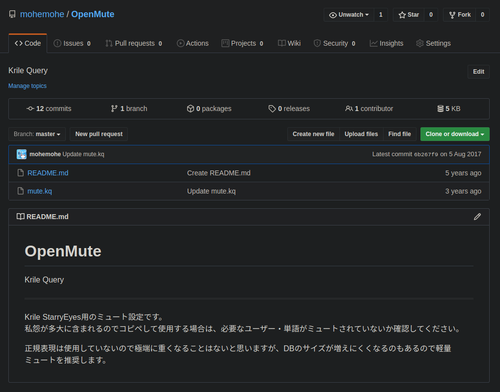This screenshot has height=392, width=500.
Task: Open the Insights tab
Action: 386,43
